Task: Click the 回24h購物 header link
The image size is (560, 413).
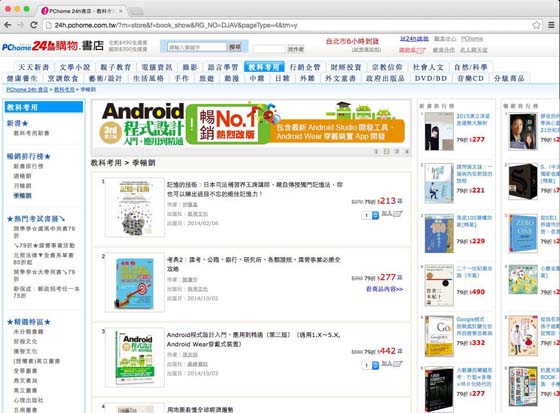Action: (x=414, y=39)
